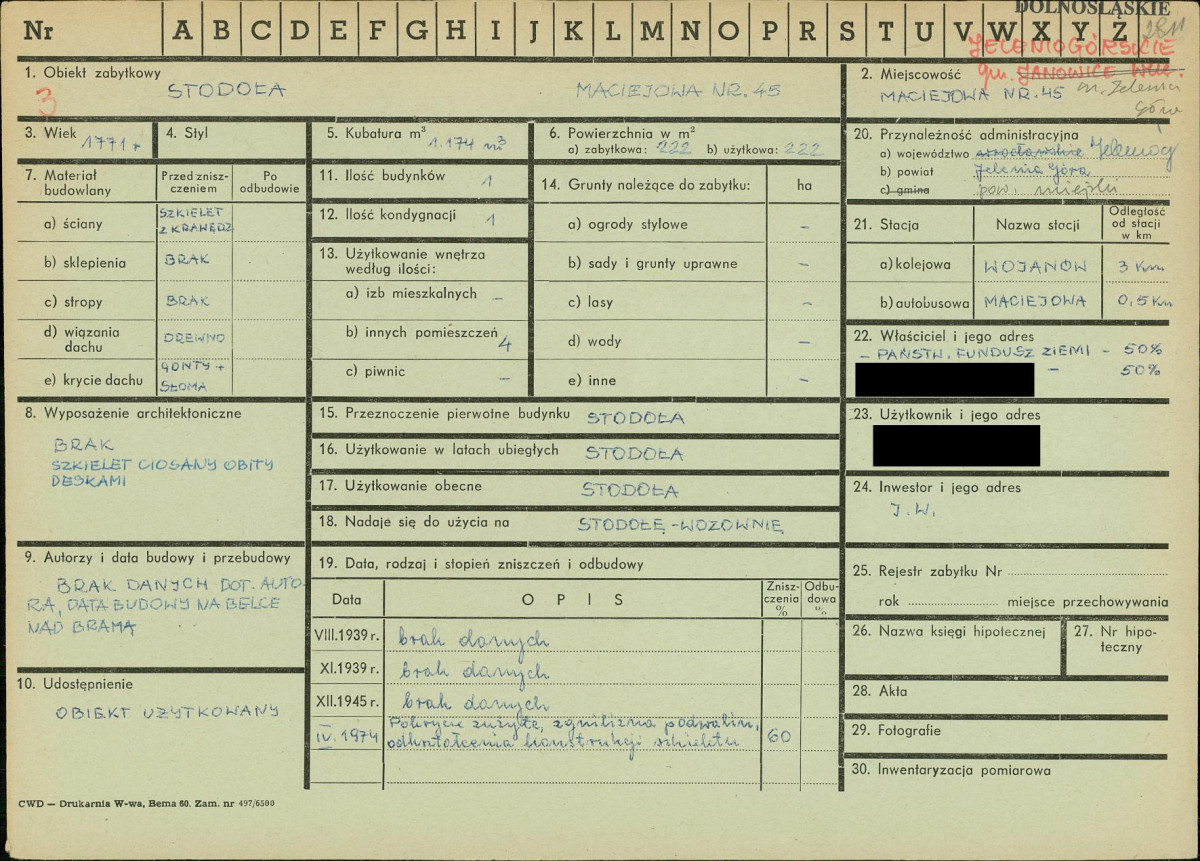The height and width of the screenshot is (861, 1200).
Task: Select 'STODOŁA' in Użytkowanie obecne
Action: pyautogui.click(x=630, y=490)
